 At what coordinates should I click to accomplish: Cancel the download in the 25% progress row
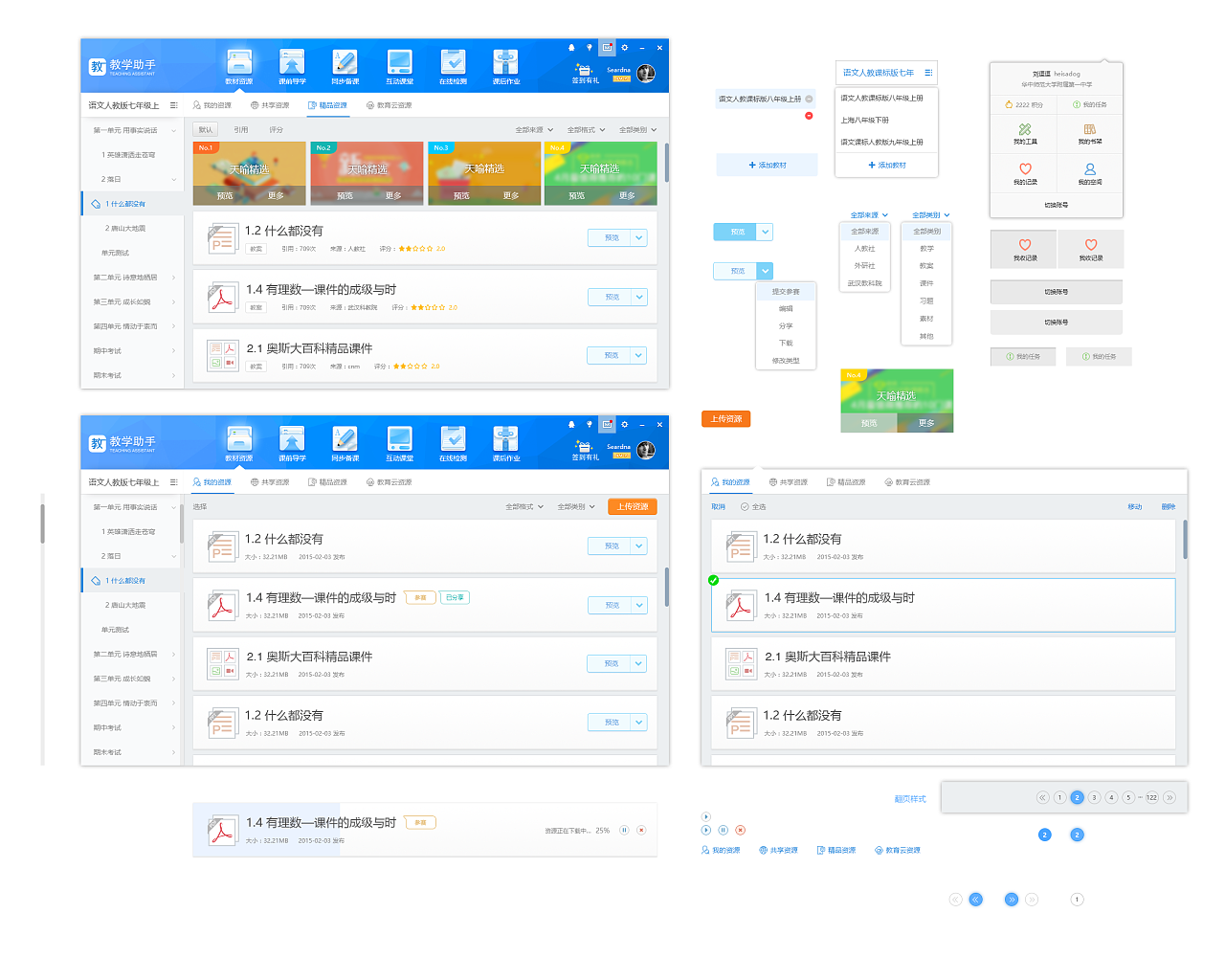(641, 830)
